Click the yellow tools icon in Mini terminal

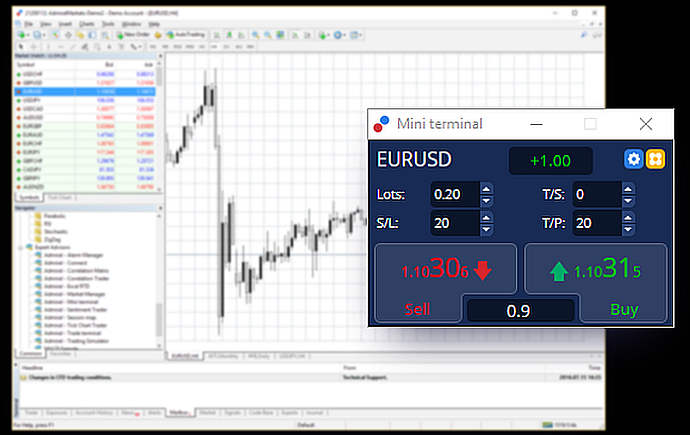pos(655,160)
